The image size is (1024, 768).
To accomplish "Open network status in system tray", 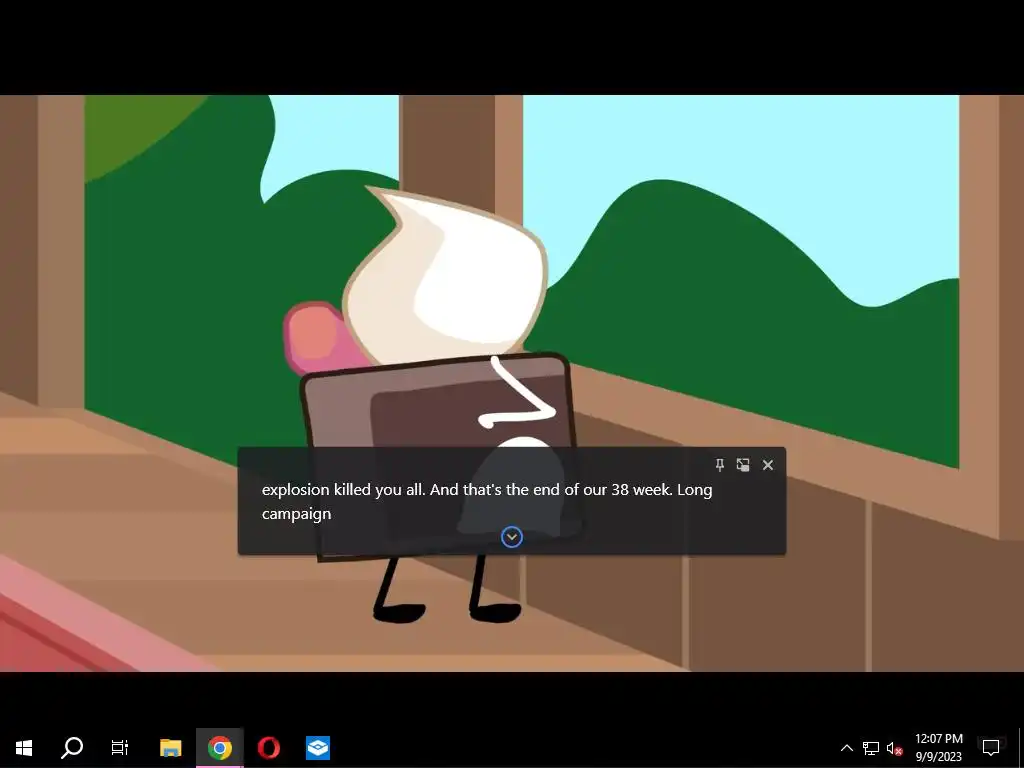I will 871,748.
